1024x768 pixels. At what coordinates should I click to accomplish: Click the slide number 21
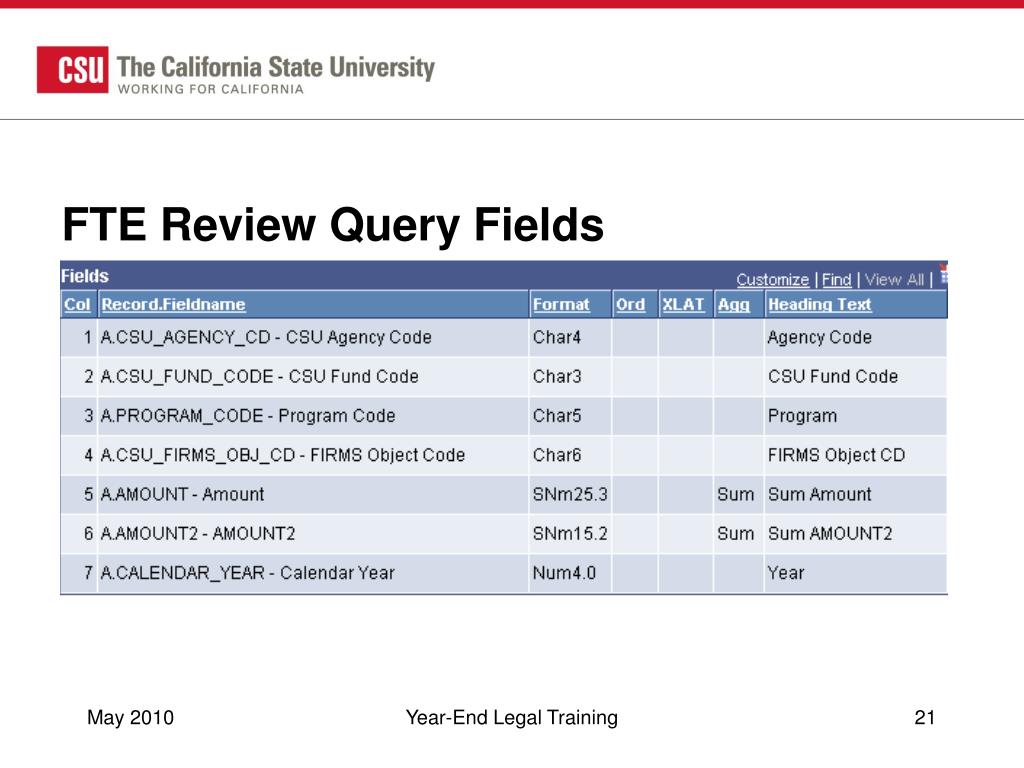point(925,717)
